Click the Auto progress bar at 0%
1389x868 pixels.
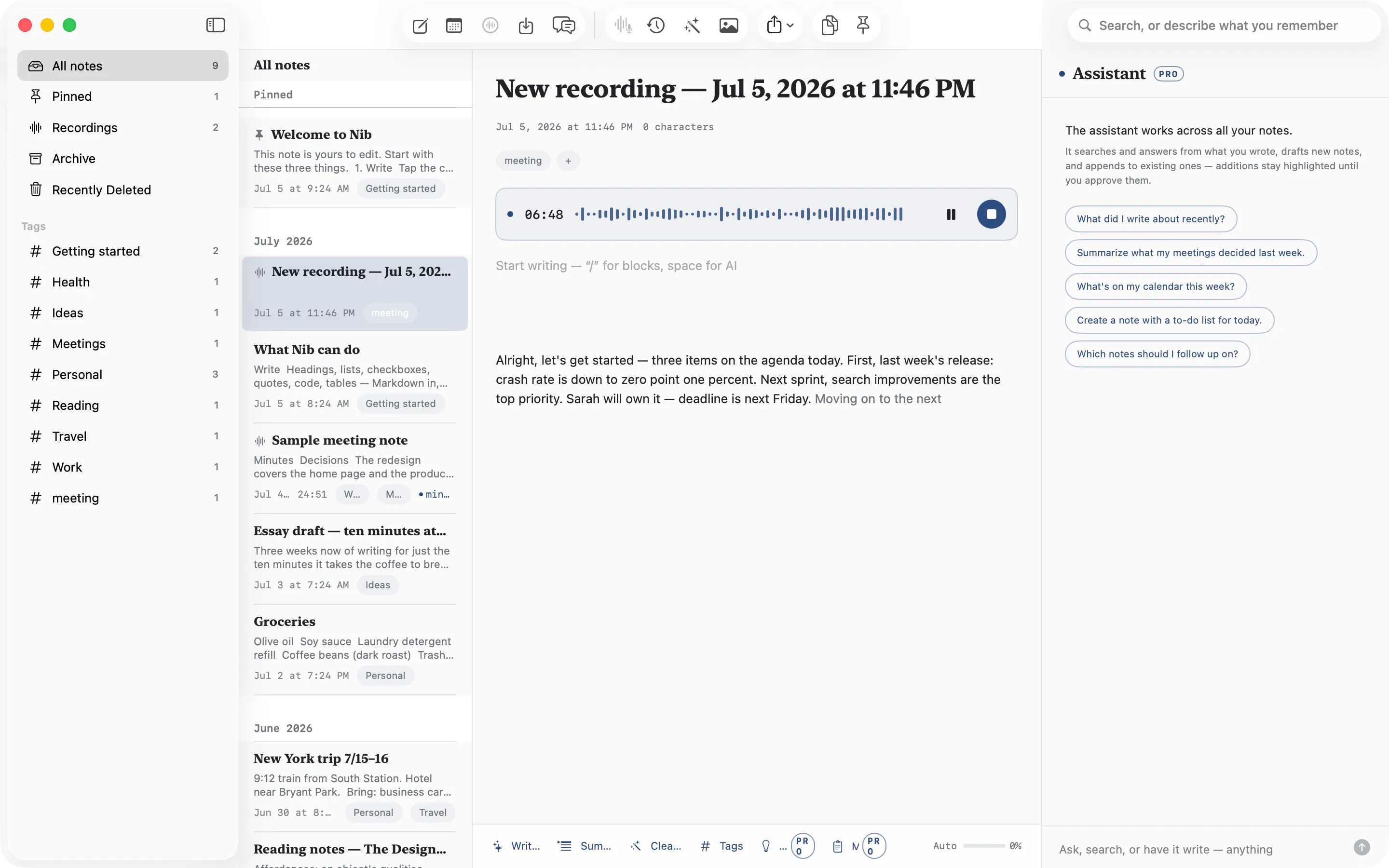coord(984,846)
